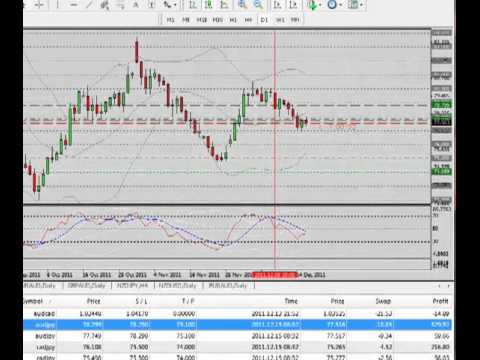Screen dimensions: 480x360
Task: Select the Text (A) drawing tool
Action: 136,5
